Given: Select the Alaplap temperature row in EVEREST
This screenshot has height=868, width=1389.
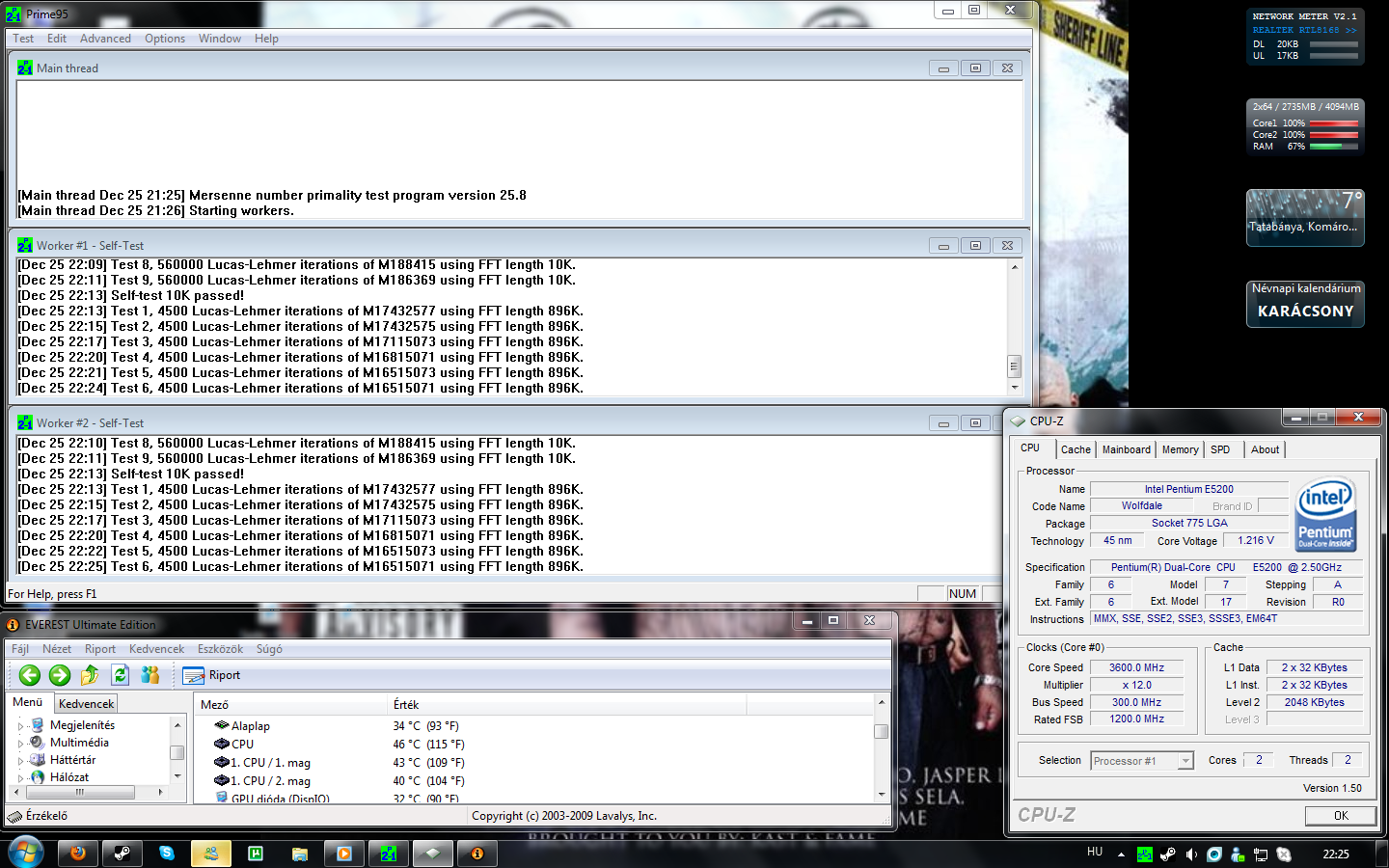Looking at the screenshot, I should point(535,726).
